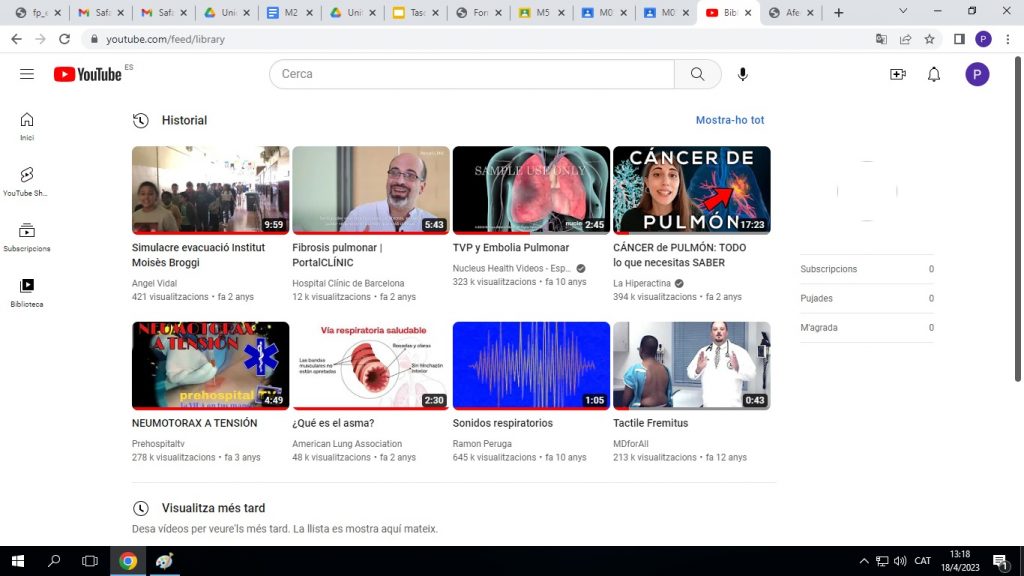Activate voice search microphone icon
This screenshot has width=1024, height=576.
742,74
